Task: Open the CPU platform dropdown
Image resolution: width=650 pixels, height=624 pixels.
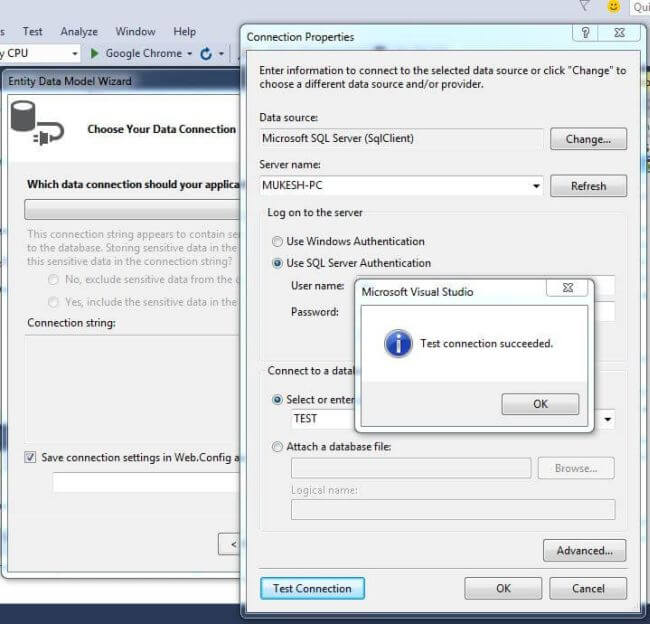Action: pos(75,54)
